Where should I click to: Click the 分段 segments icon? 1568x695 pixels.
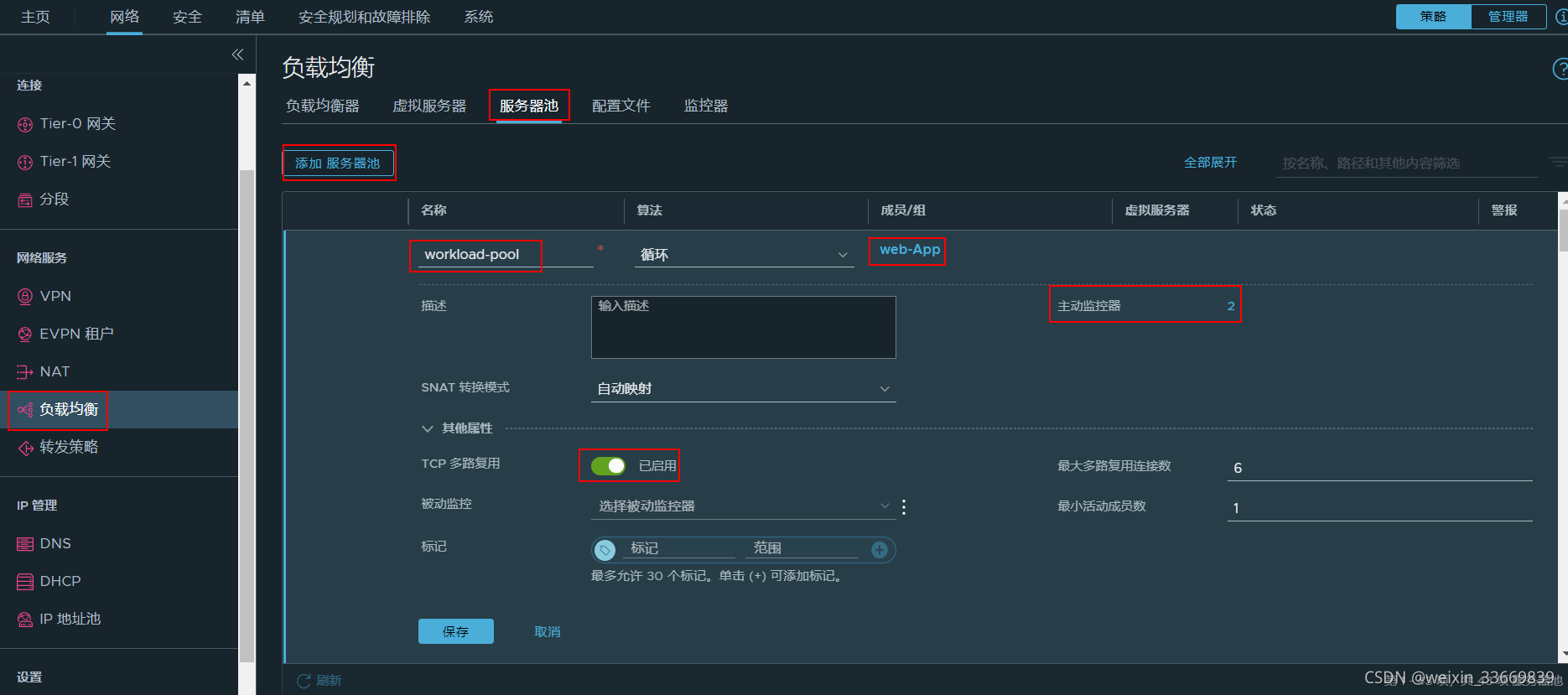pyautogui.click(x=25, y=200)
